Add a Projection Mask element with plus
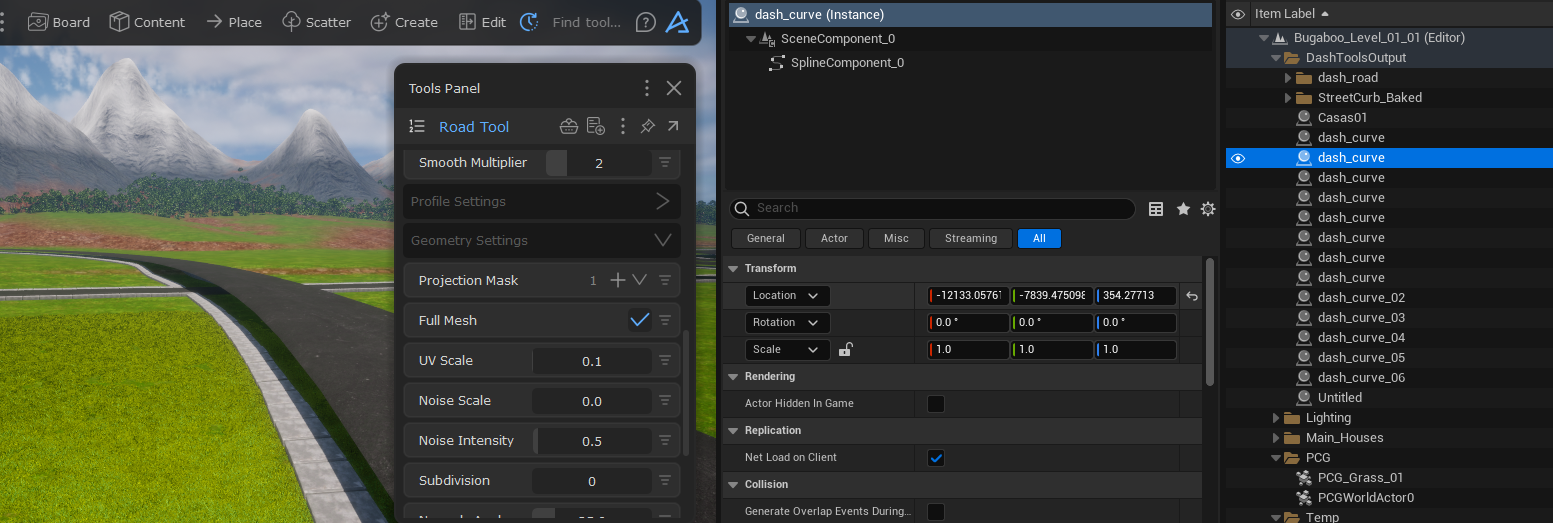This screenshot has width=1553, height=523. [x=618, y=280]
